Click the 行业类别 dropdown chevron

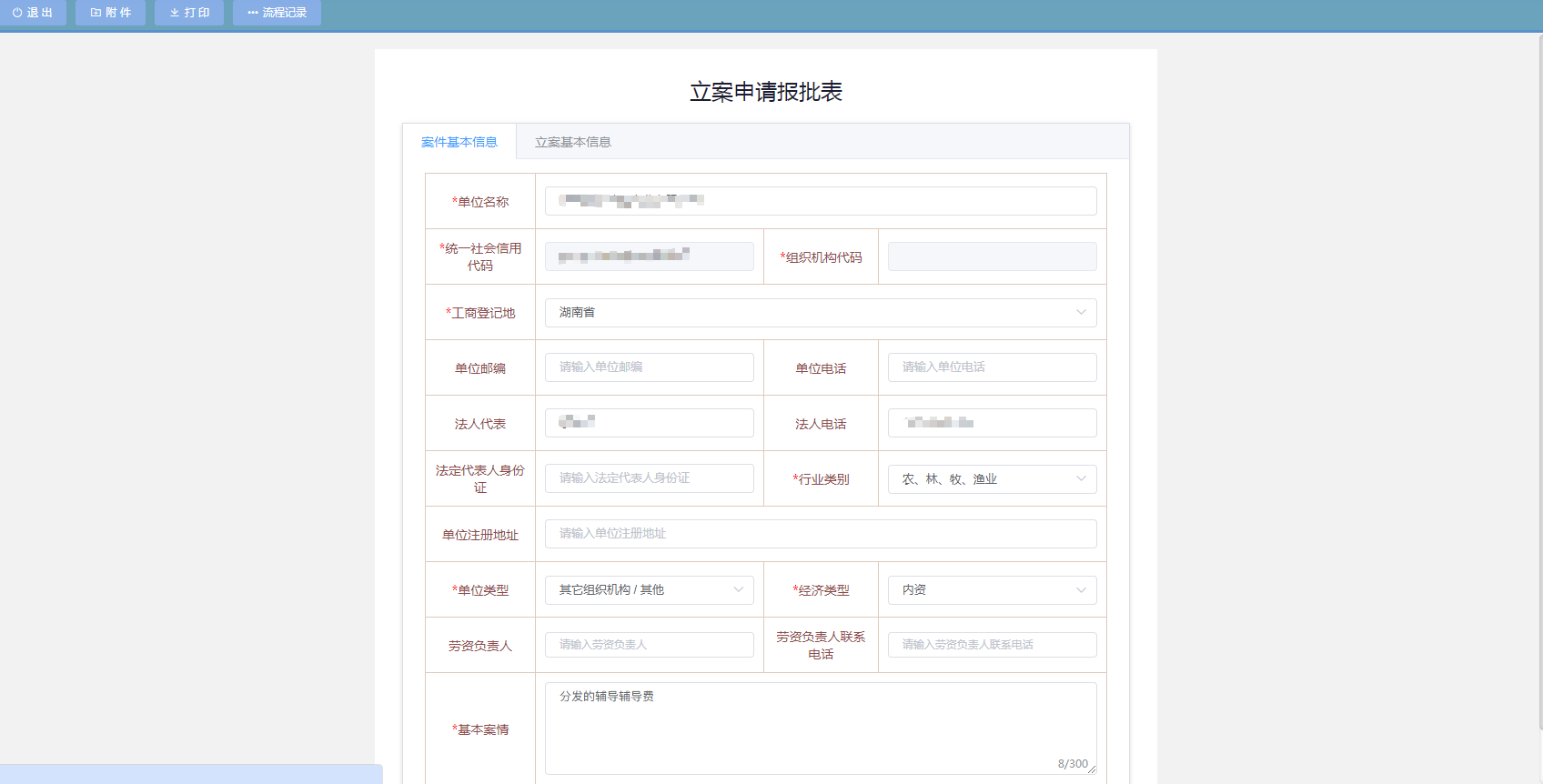pos(1081,479)
